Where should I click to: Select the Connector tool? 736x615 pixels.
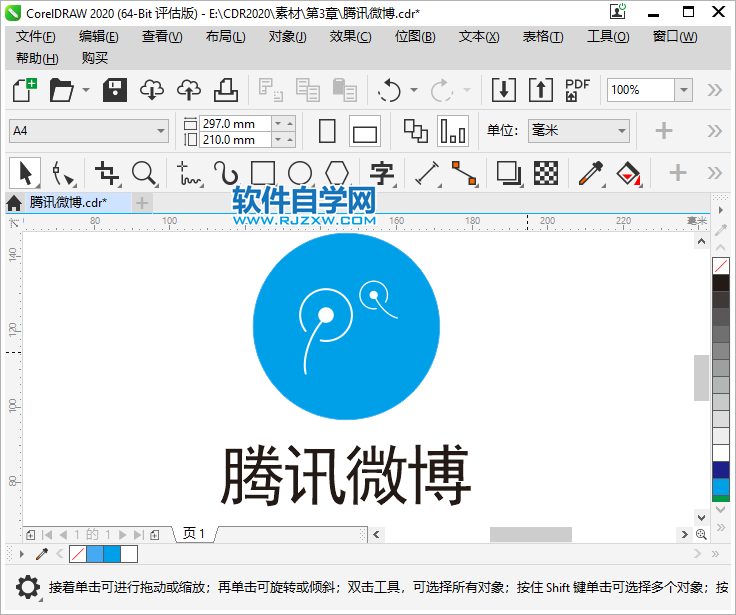[465, 173]
